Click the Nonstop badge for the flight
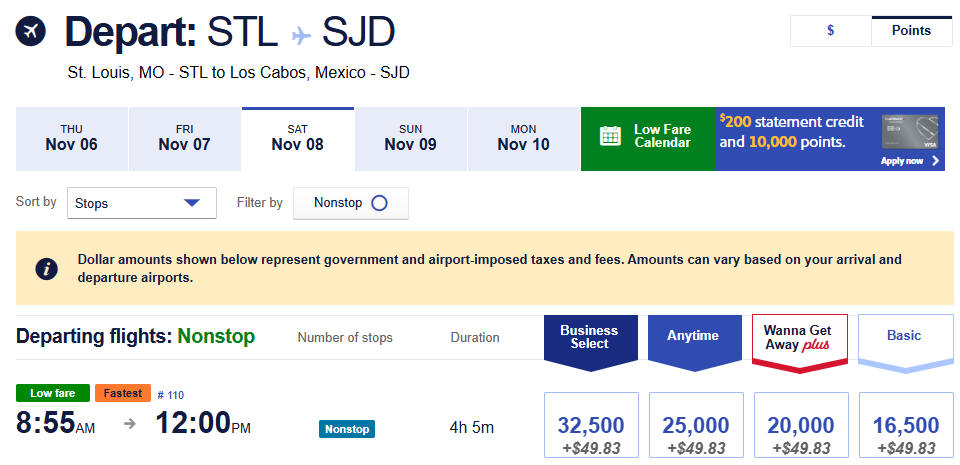The width and height of the screenshot is (960, 465). [x=346, y=429]
